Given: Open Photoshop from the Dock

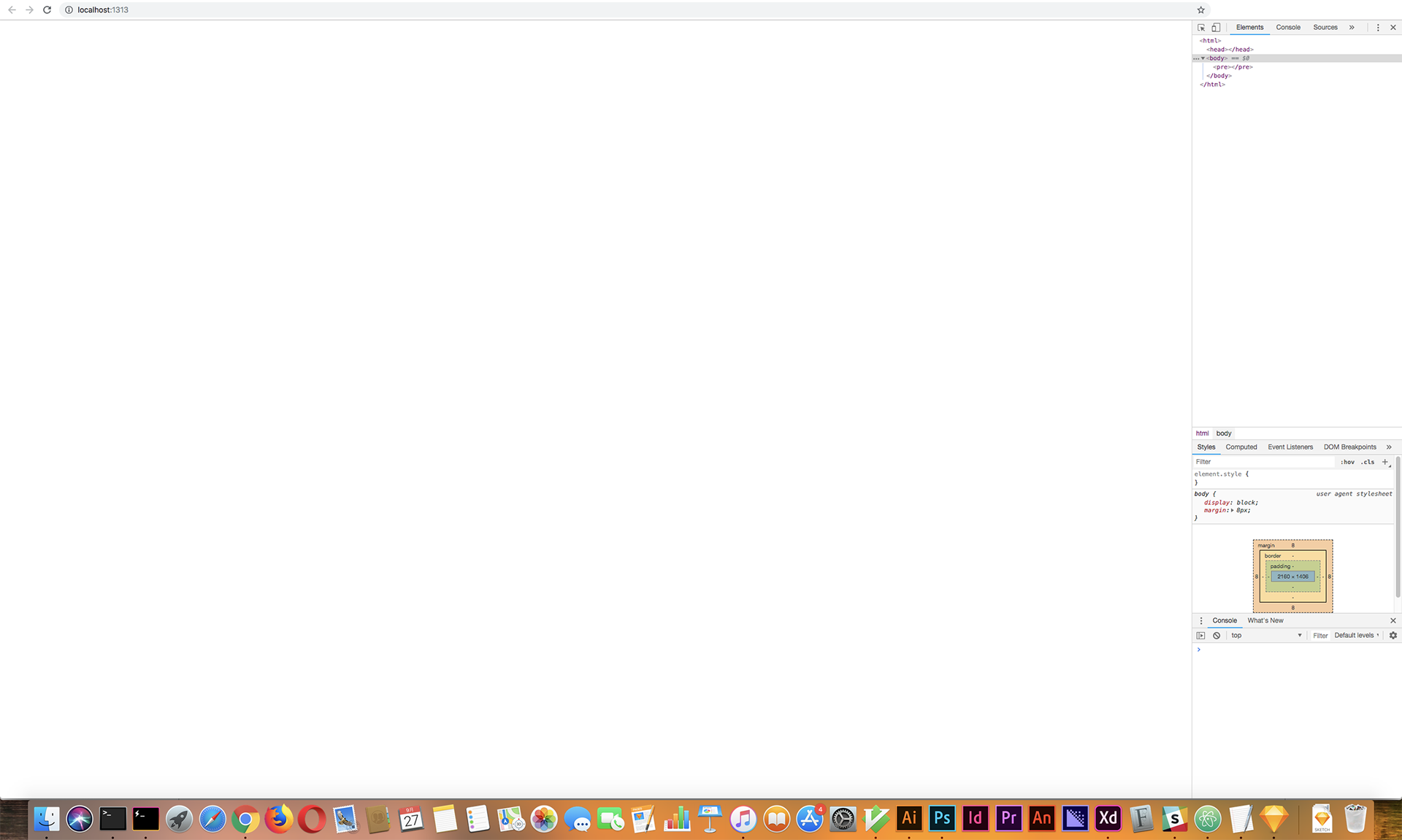Looking at the screenshot, I should [x=942, y=819].
